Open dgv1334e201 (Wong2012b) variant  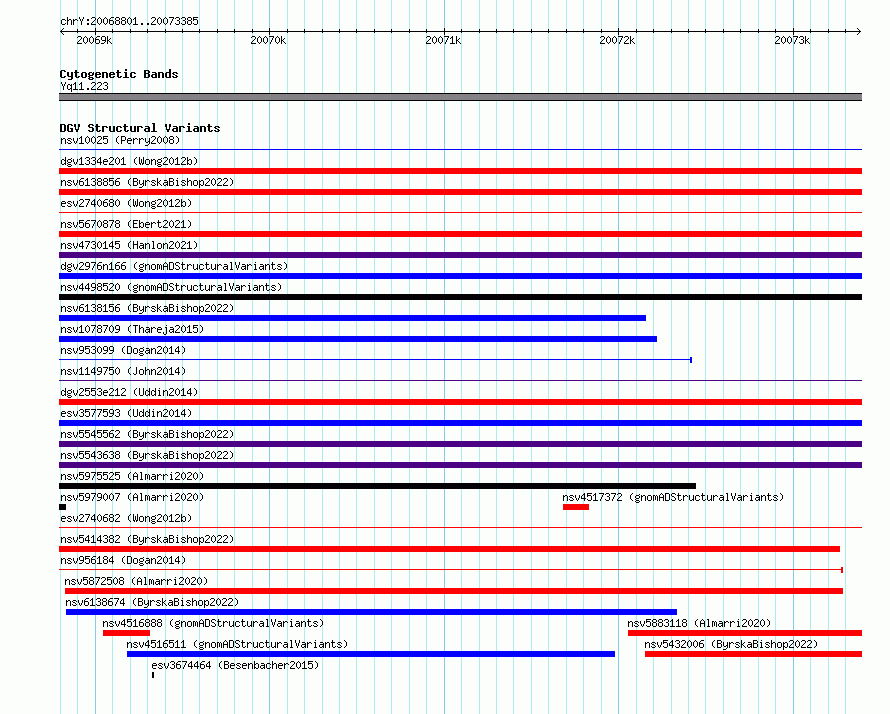click(x=129, y=161)
